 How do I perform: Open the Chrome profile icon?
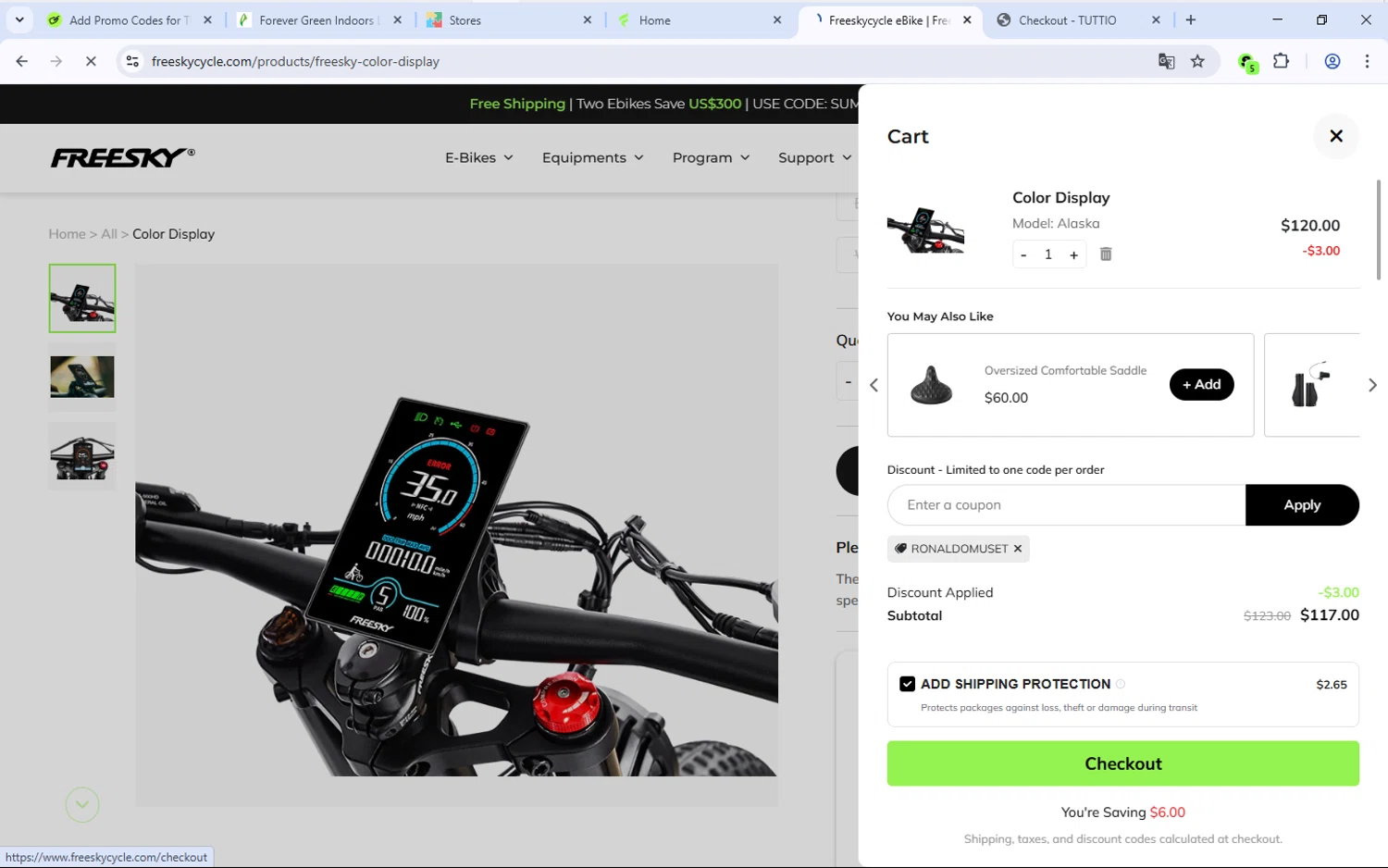pos(1332,61)
